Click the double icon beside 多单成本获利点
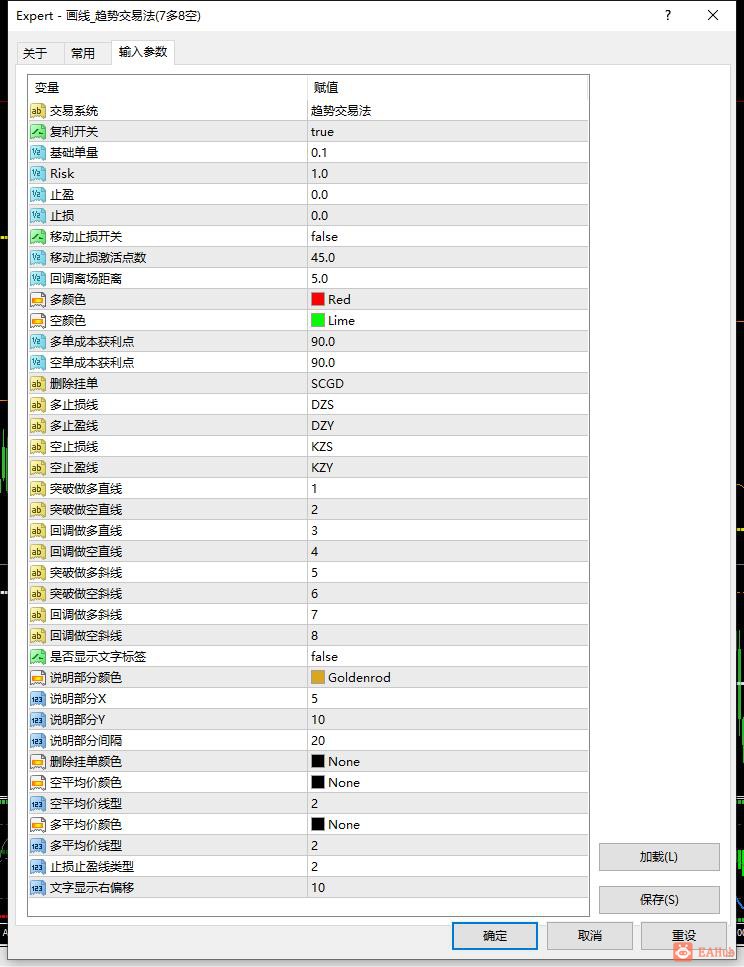Viewport: 744px width, 967px height. [x=38, y=342]
